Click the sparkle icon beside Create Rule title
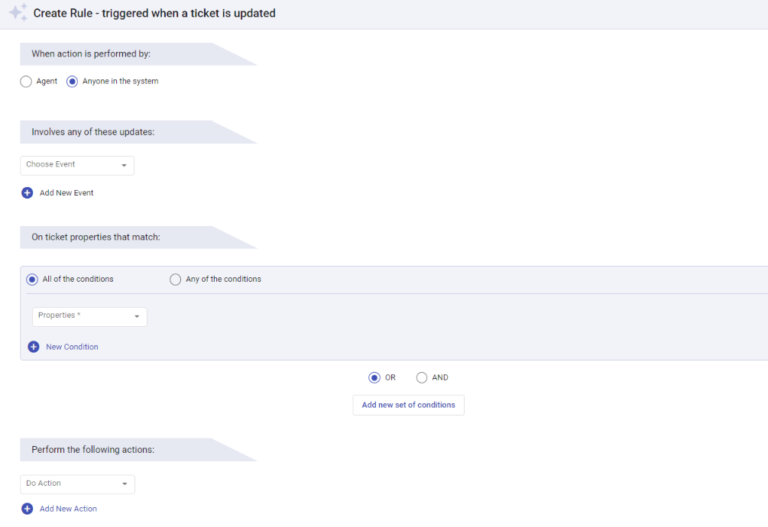 click(x=17, y=13)
